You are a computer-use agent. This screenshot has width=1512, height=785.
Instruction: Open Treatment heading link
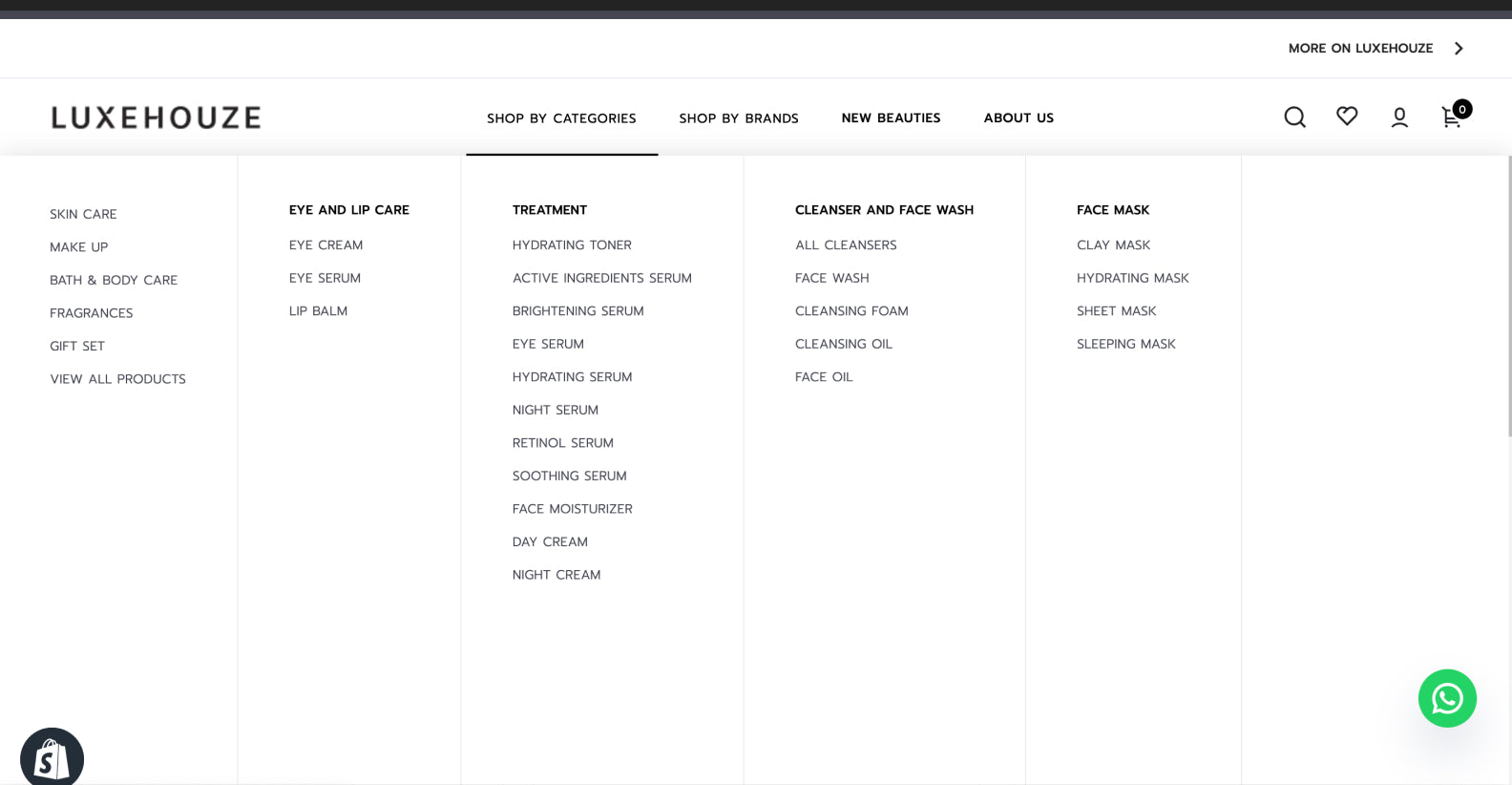pyautogui.click(x=550, y=210)
